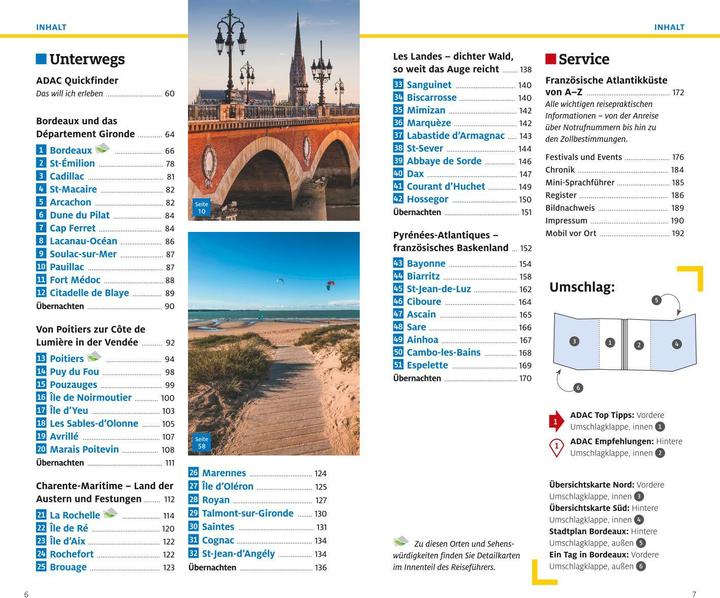Click the 'Mobil vor Ort' line
Viewport: 720px width, 598px height.
click(x=614, y=233)
